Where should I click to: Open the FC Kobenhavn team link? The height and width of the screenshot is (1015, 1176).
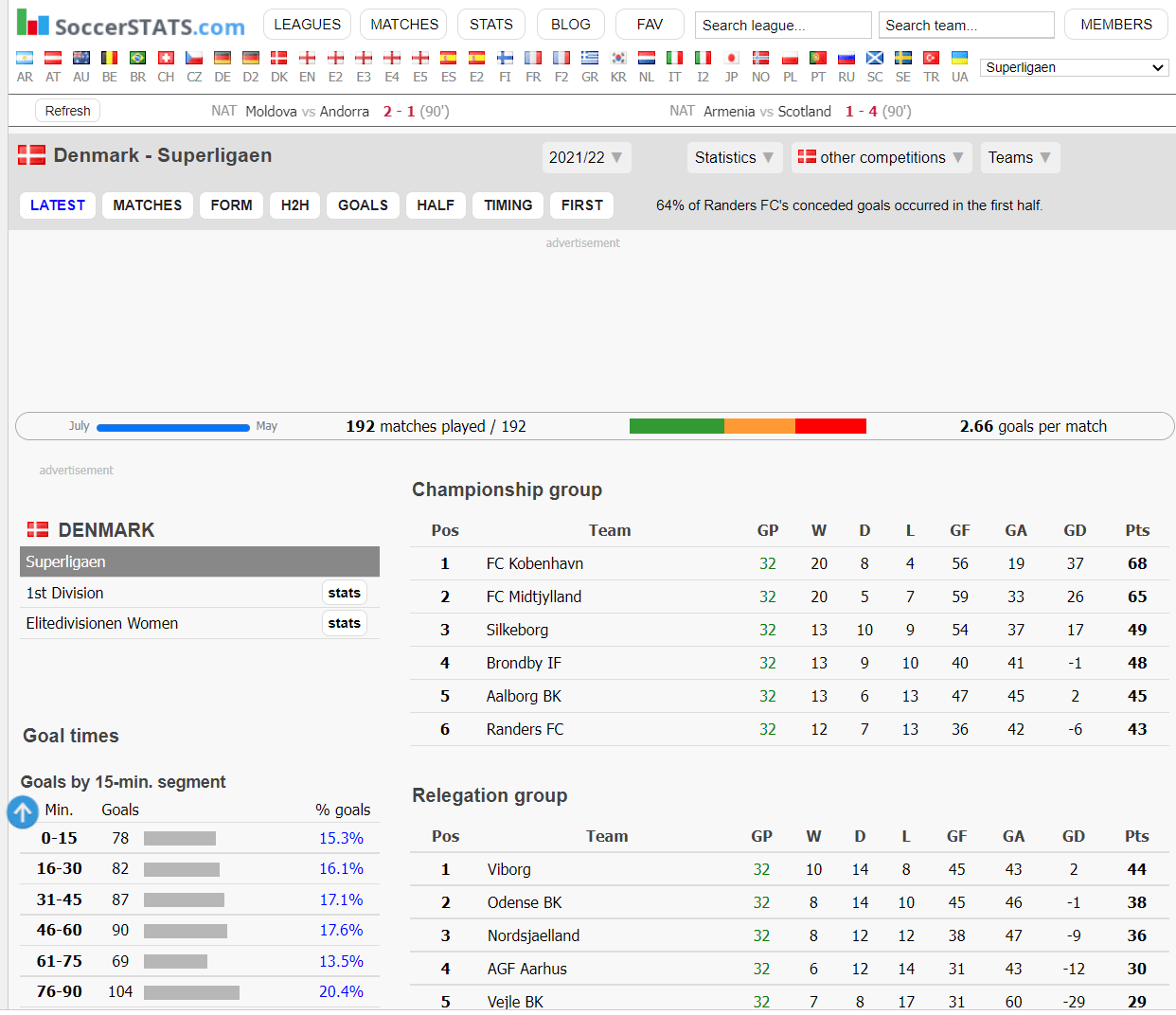point(535,563)
